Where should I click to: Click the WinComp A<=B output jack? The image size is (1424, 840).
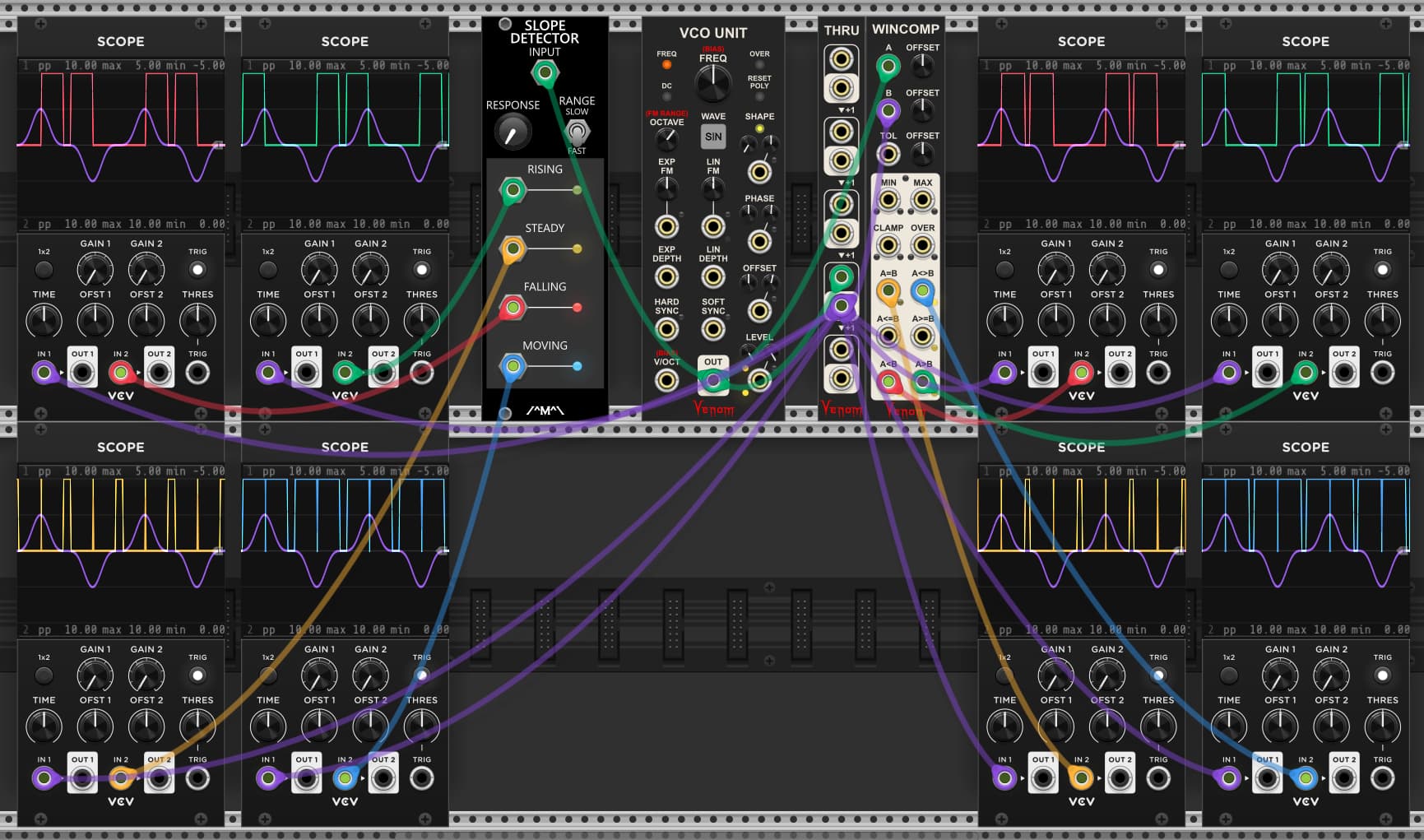[x=888, y=336]
